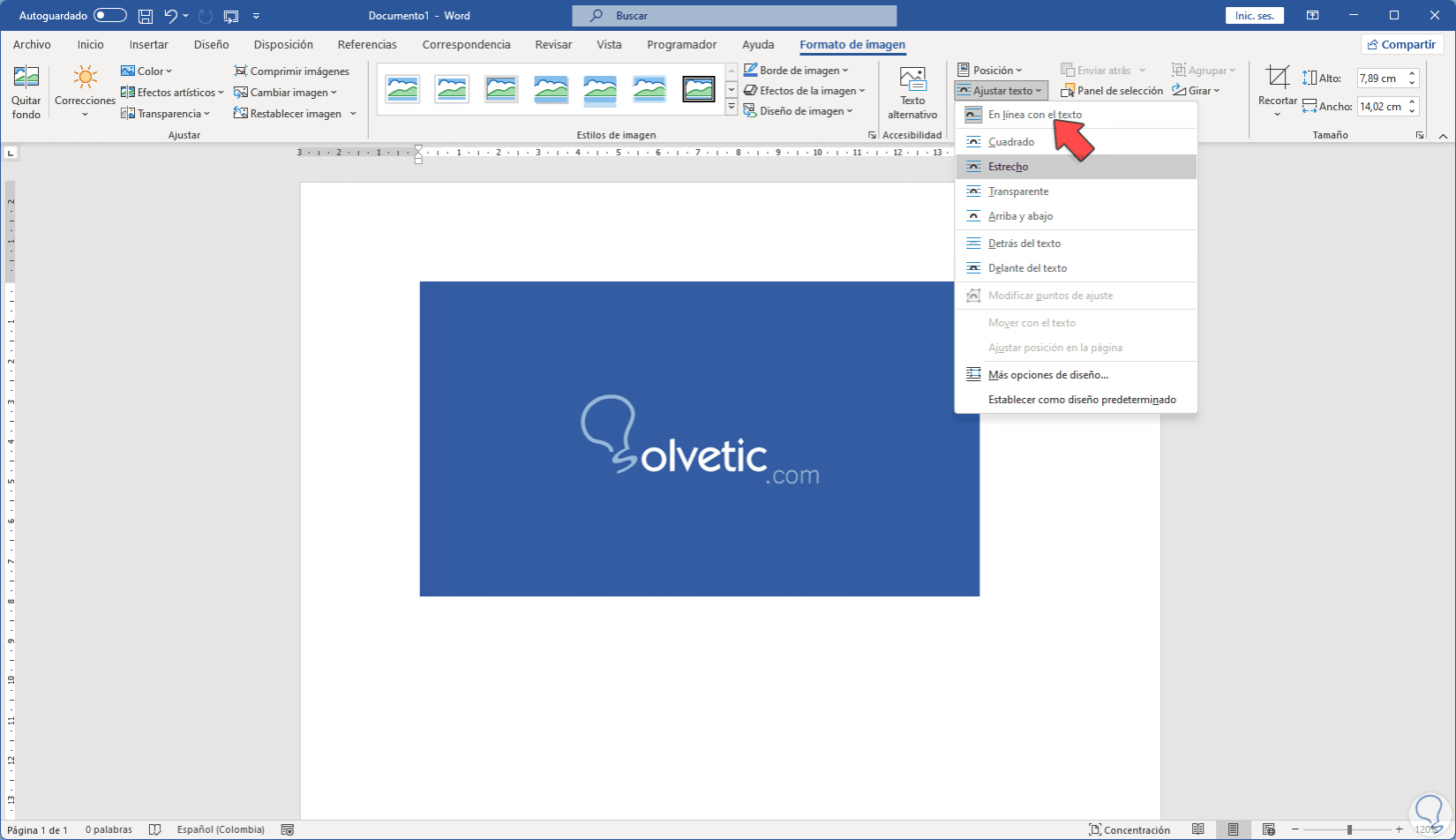Collapse the ribbon with the chevron

click(1443, 136)
